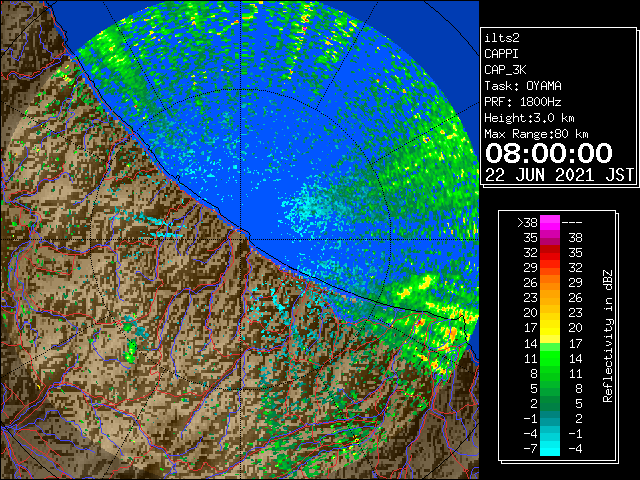This screenshot has height=480, width=640.
Task: Click the left-side legend value 23
Action: 531,298
